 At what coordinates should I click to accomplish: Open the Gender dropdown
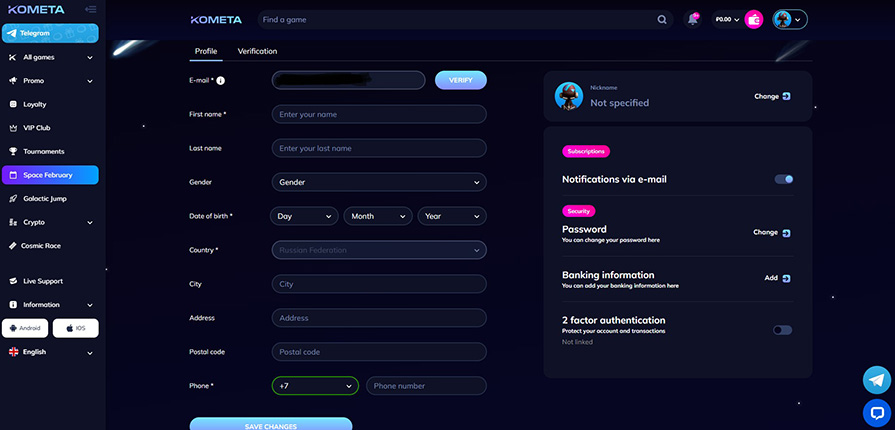coord(379,182)
